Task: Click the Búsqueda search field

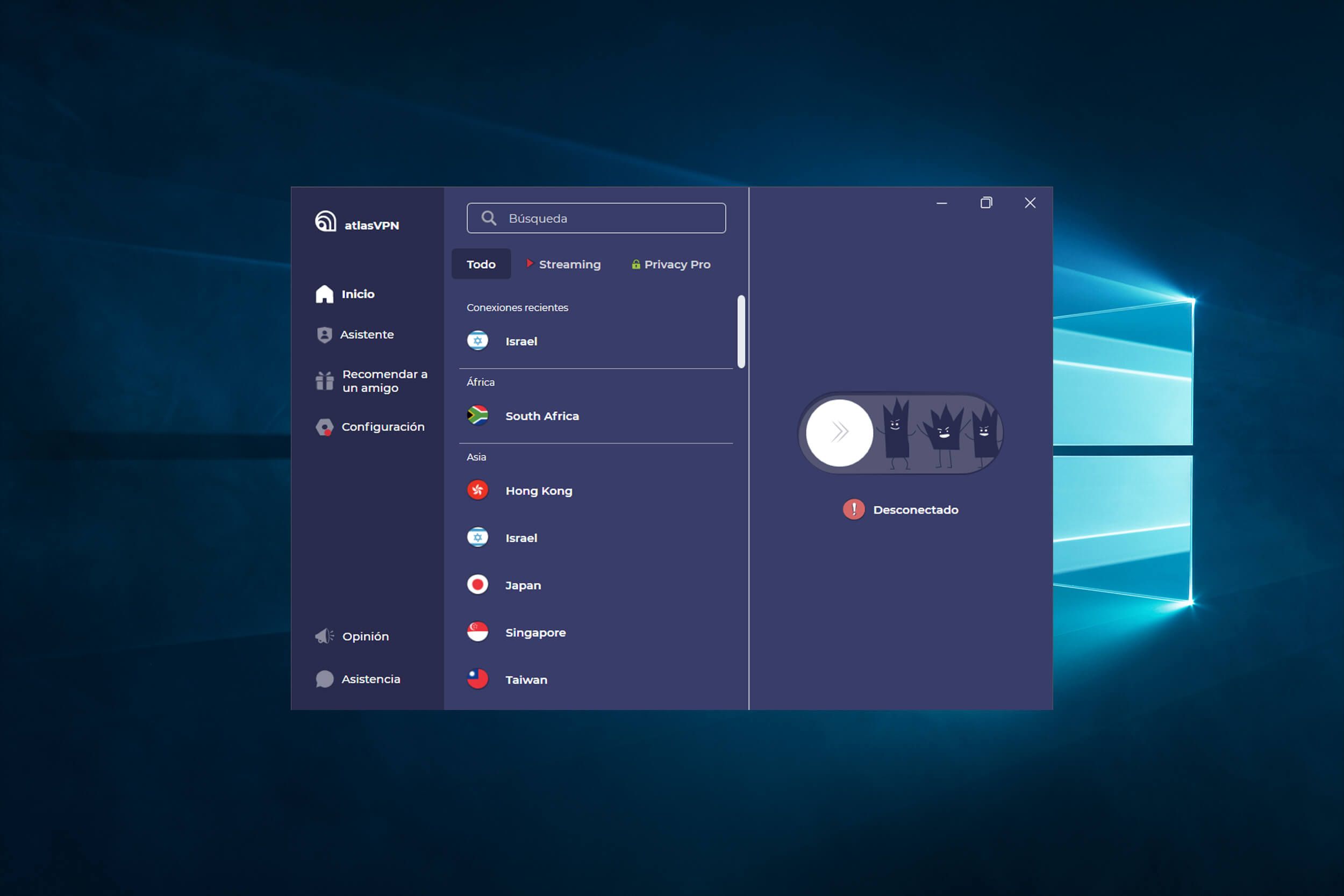Action: 596,218
